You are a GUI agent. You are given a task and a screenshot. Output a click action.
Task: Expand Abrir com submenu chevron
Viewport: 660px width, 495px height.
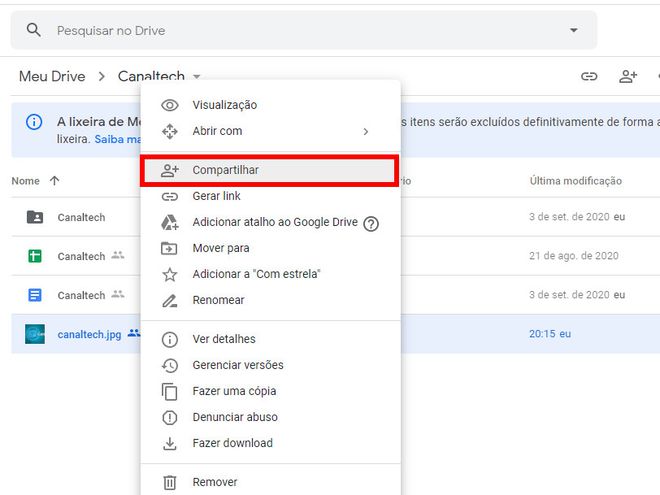(366, 132)
